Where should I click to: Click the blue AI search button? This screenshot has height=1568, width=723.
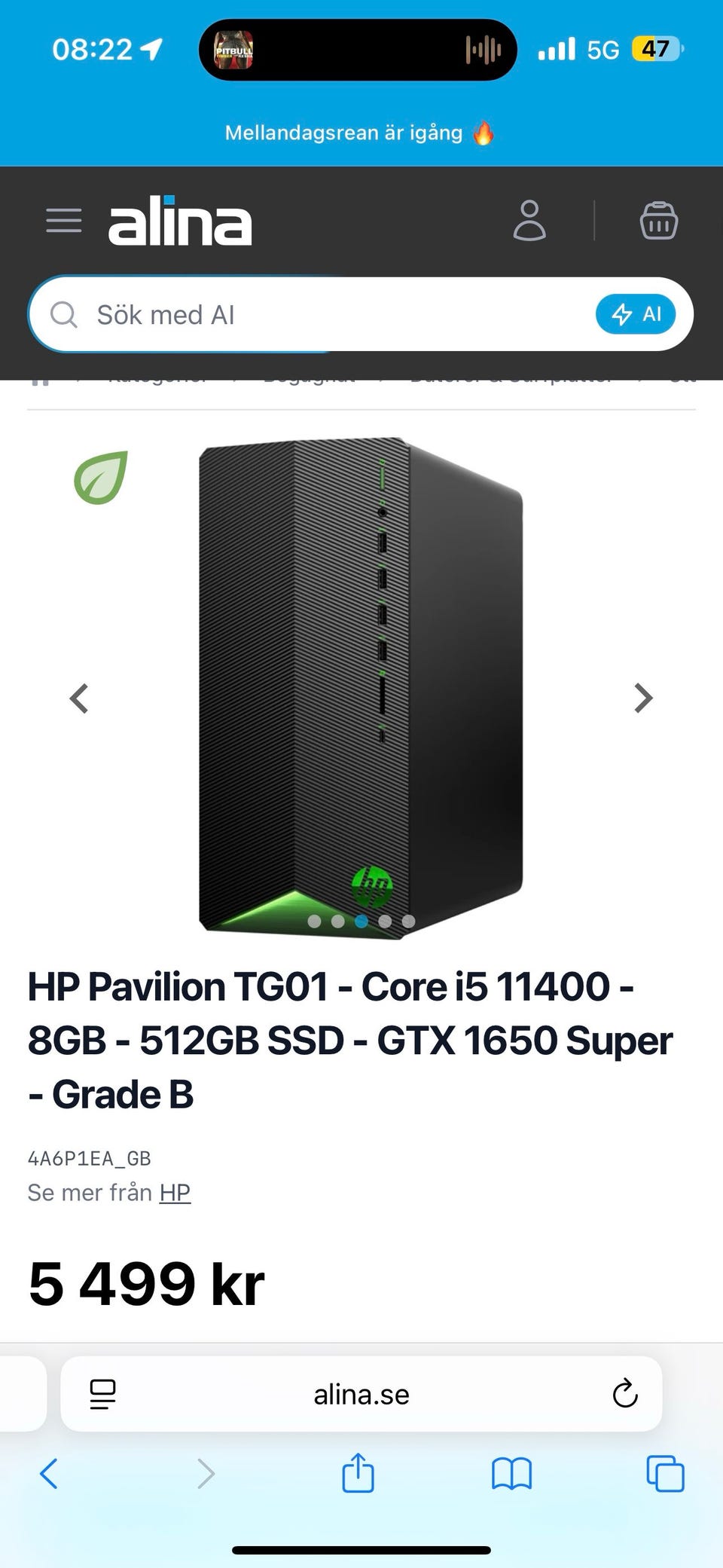(635, 314)
